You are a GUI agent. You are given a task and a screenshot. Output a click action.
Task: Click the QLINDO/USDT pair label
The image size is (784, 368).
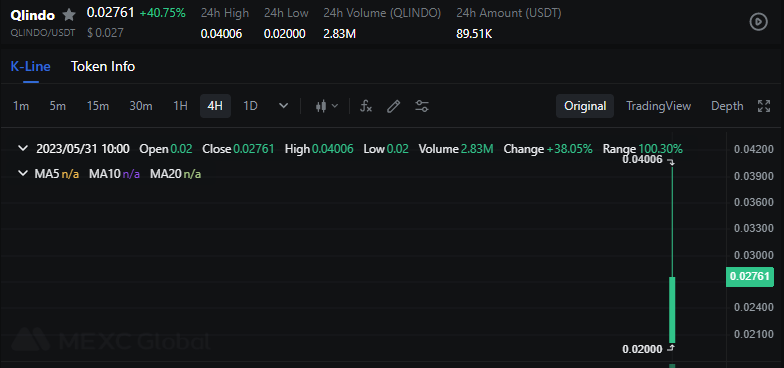tap(42, 33)
